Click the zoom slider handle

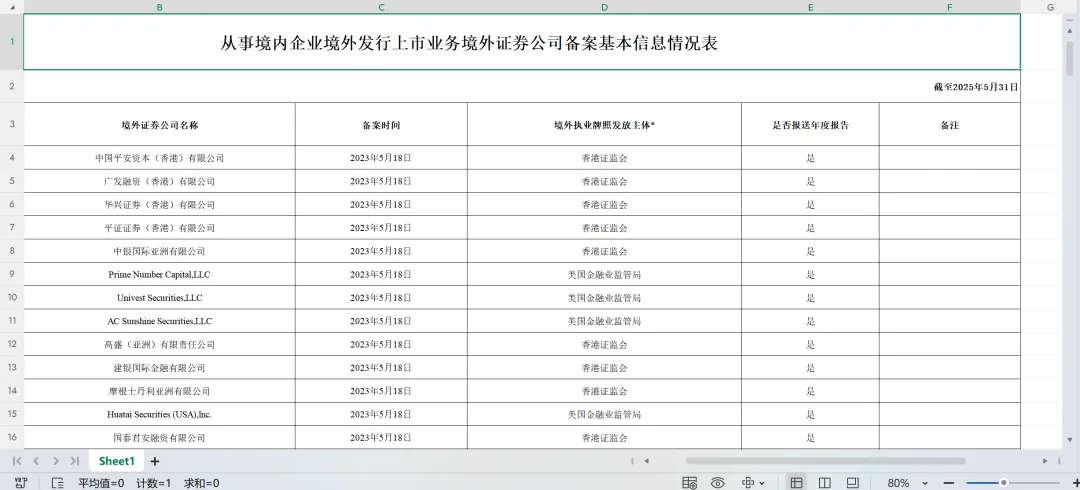(1004, 483)
